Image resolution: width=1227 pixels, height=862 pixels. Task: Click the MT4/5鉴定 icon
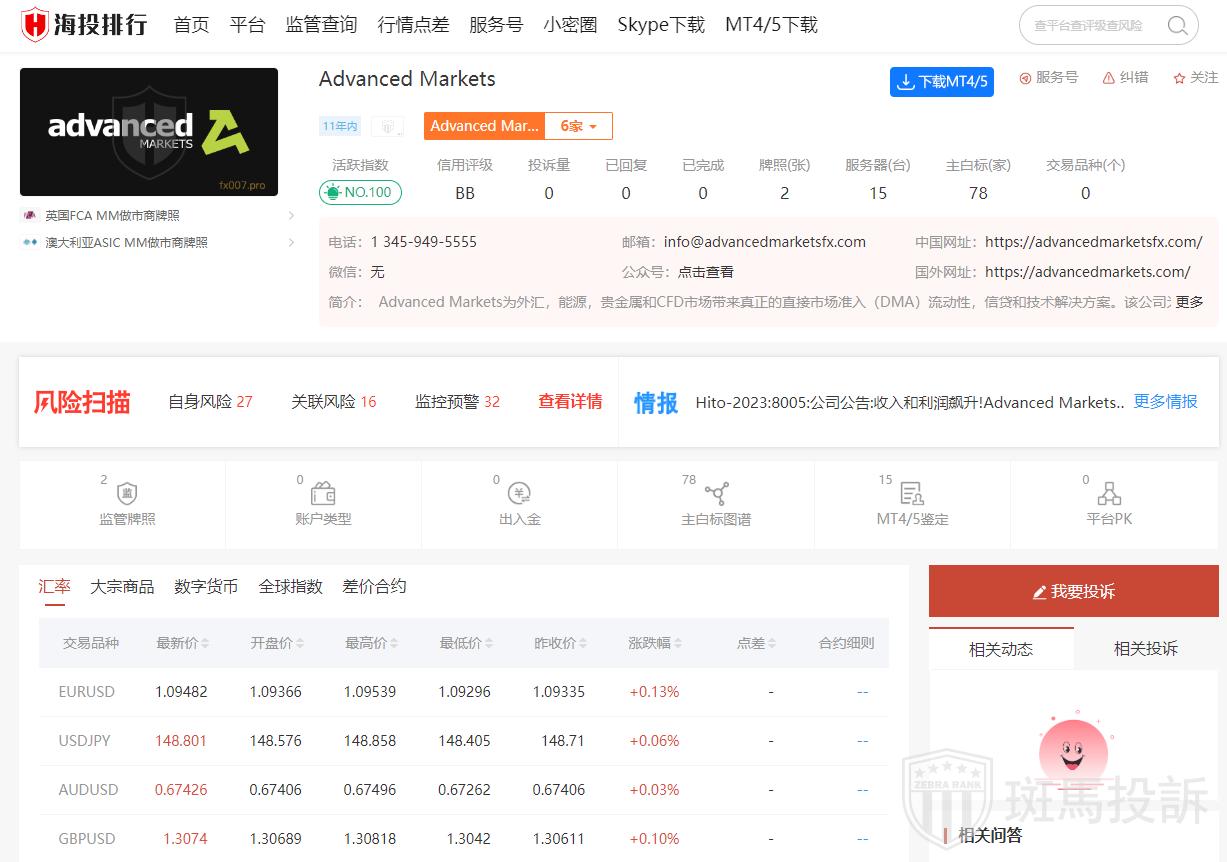(x=912, y=493)
